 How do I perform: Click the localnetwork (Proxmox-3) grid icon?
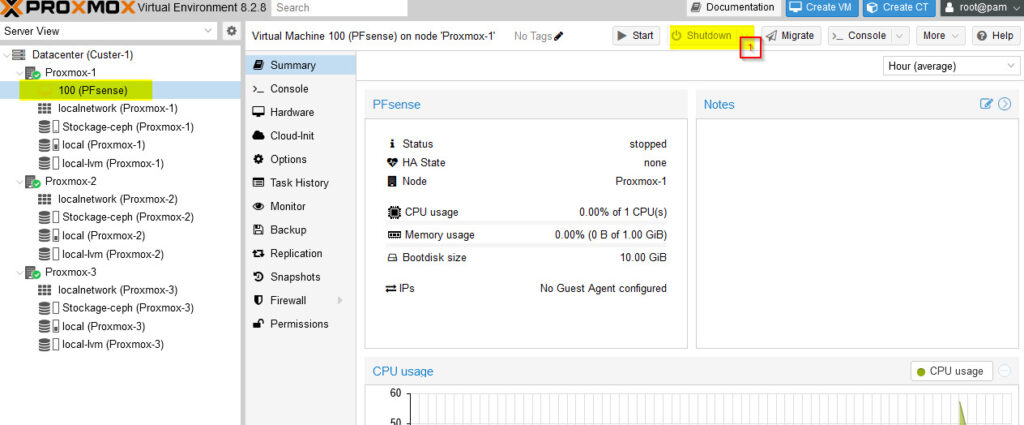click(44, 290)
